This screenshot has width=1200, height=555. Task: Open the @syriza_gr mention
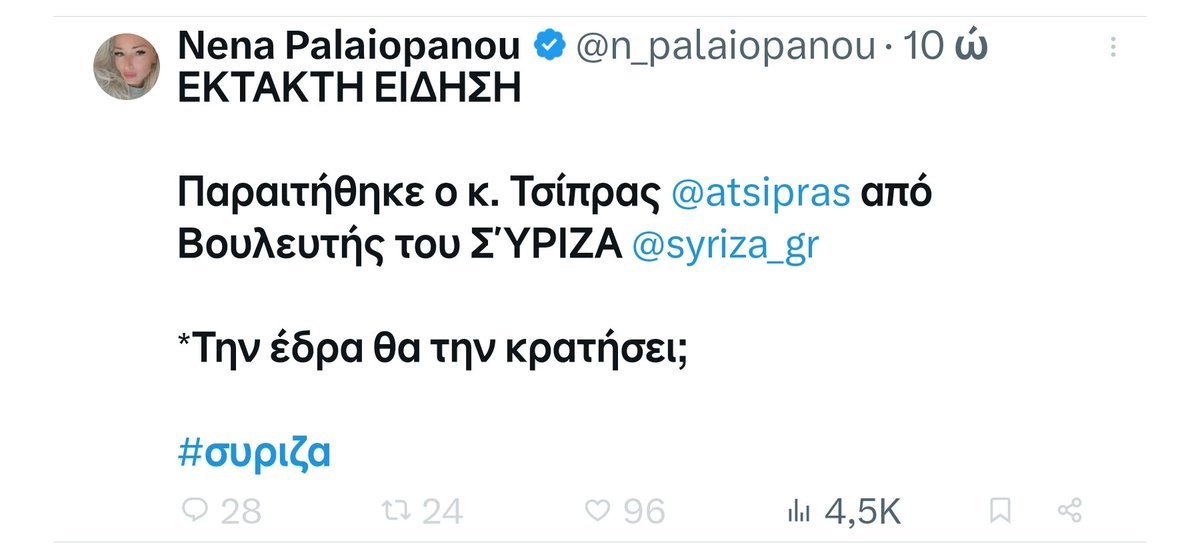[x=726, y=247]
